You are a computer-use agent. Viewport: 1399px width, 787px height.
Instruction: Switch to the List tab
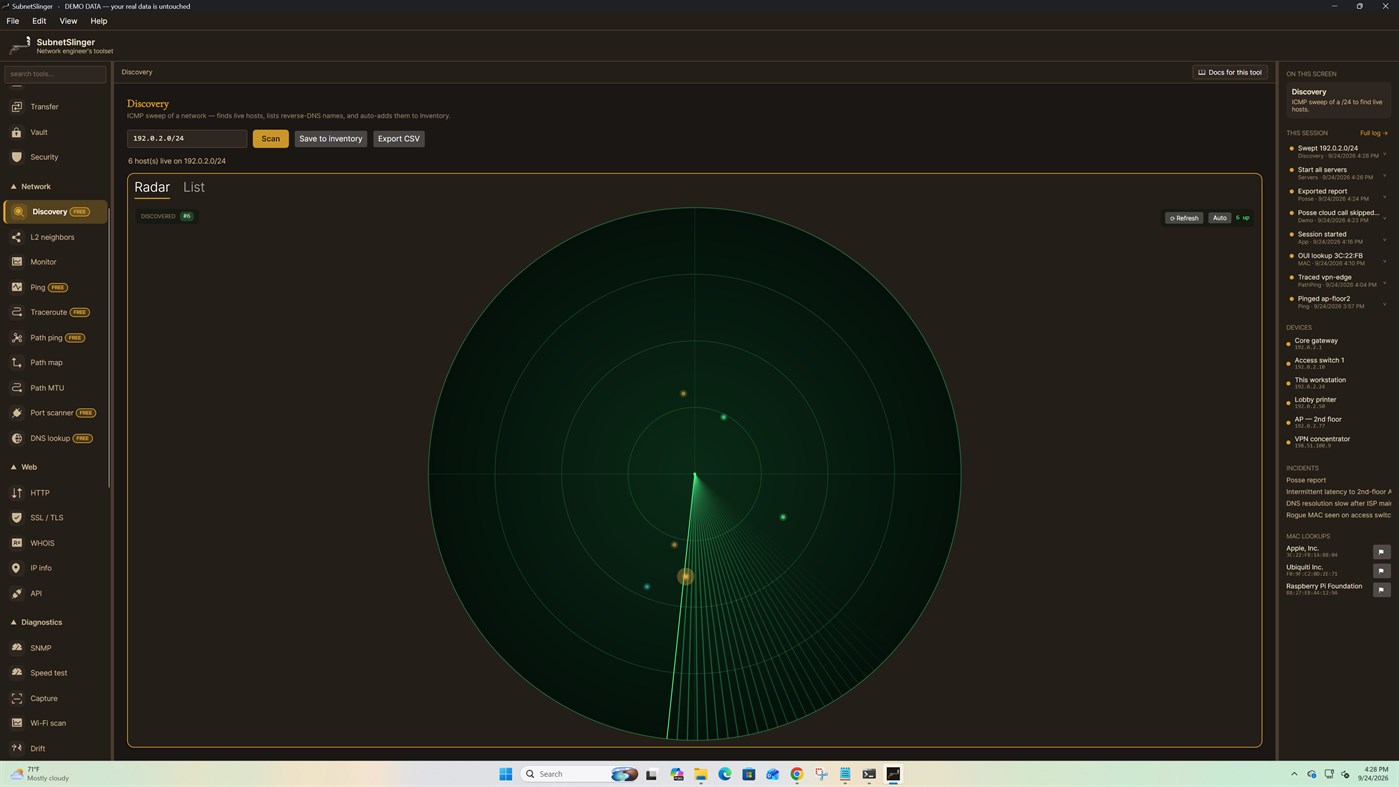[x=194, y=187]
